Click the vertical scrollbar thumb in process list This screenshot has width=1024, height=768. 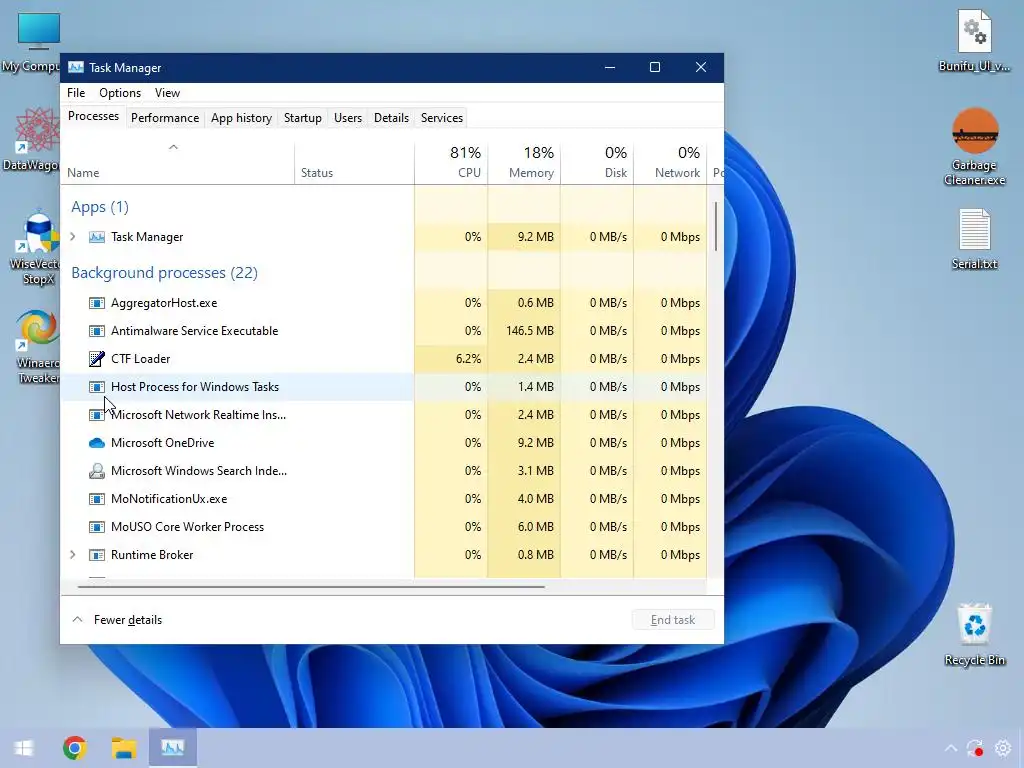coord(716,227)
